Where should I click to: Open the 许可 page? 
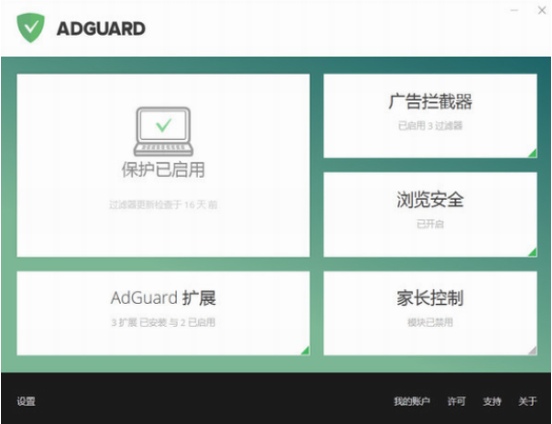[x=457, y=401]
